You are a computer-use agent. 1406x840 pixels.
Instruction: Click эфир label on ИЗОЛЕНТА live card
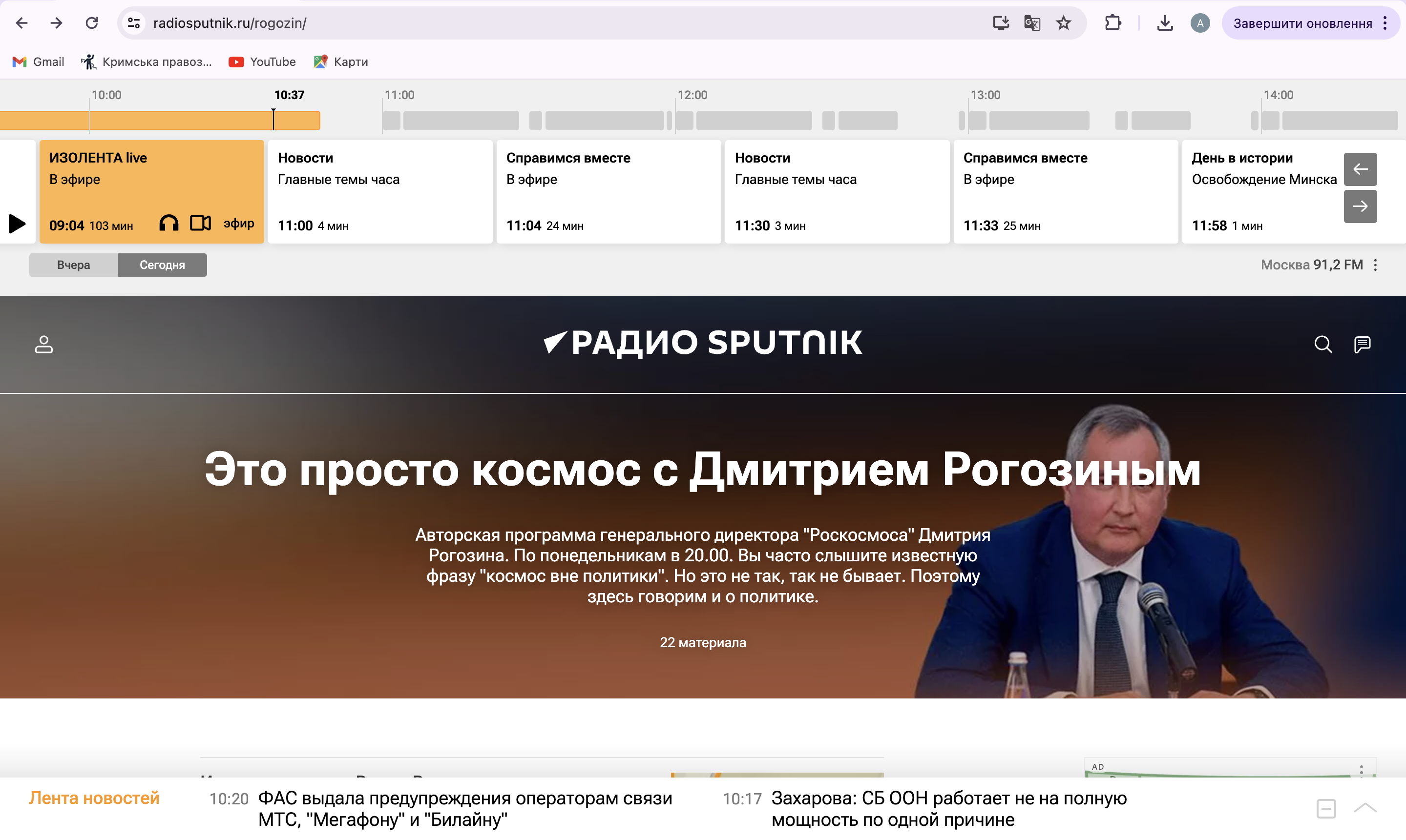[238, 224]
